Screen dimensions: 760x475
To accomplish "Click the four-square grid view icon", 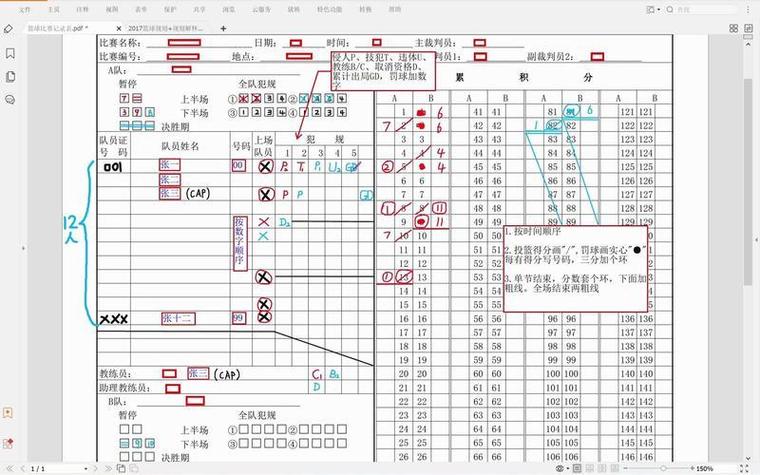I will [734, 29].
